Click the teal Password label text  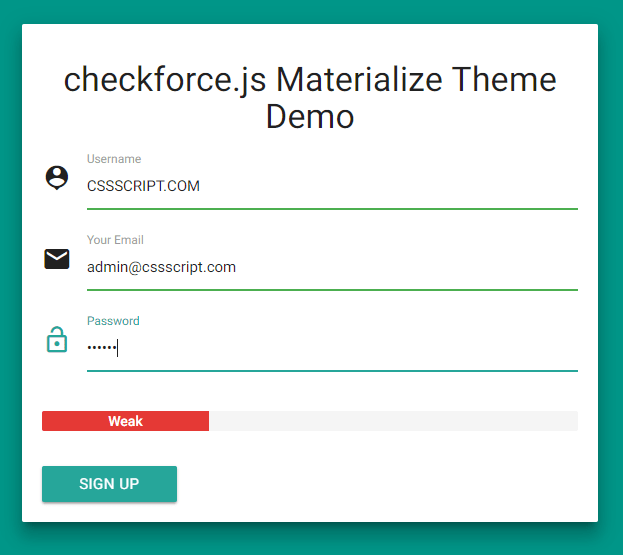113,321
